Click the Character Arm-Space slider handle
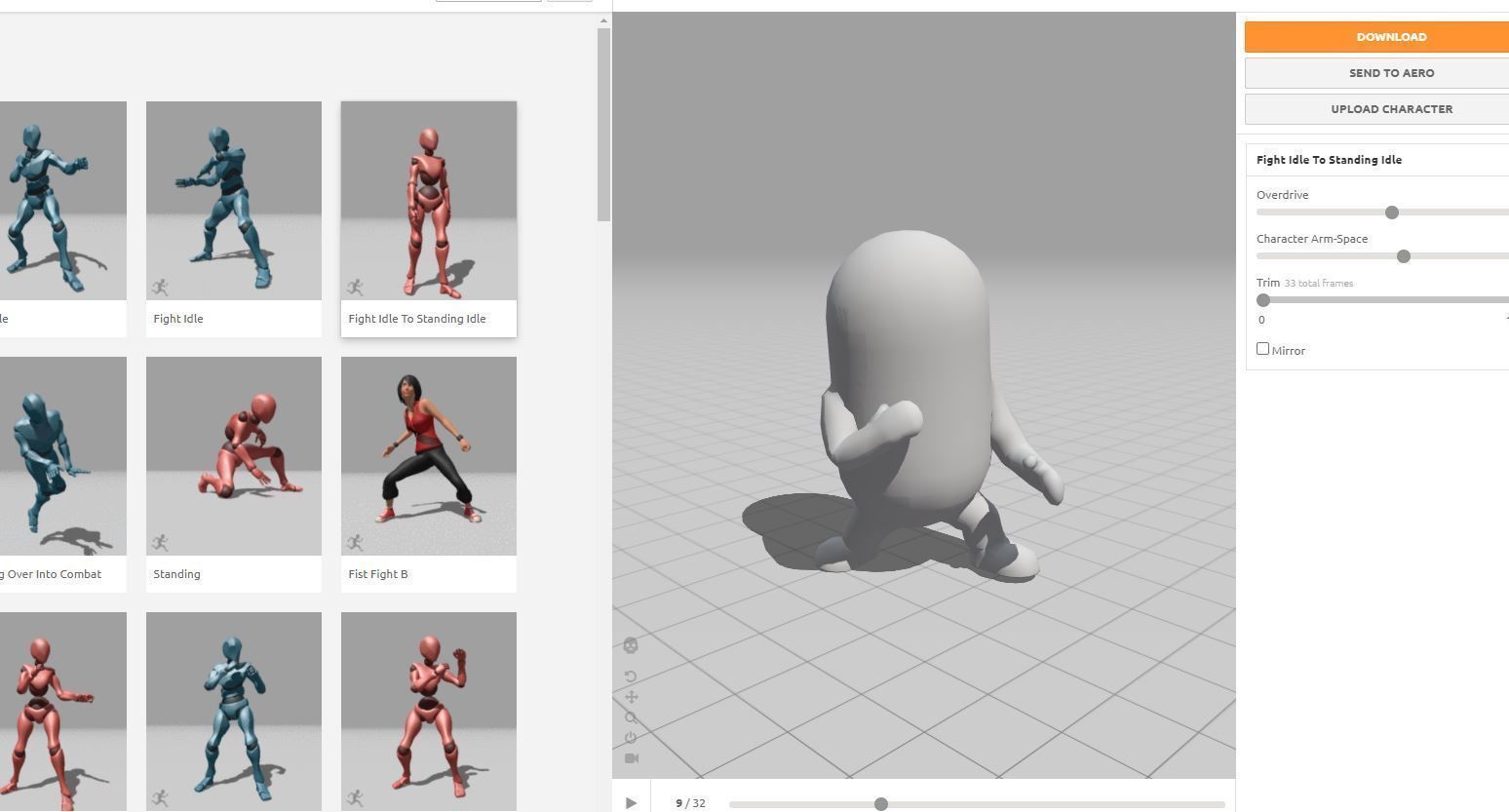 point(1404,256)
